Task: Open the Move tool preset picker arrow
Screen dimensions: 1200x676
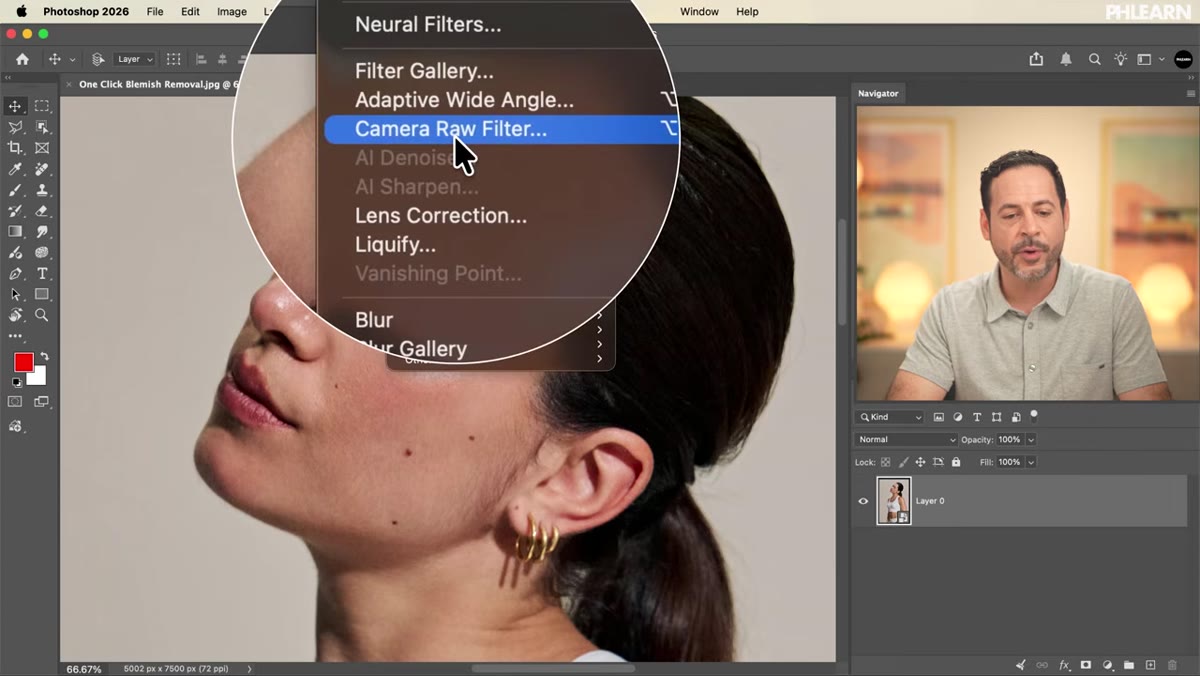Action: (72, 60)
